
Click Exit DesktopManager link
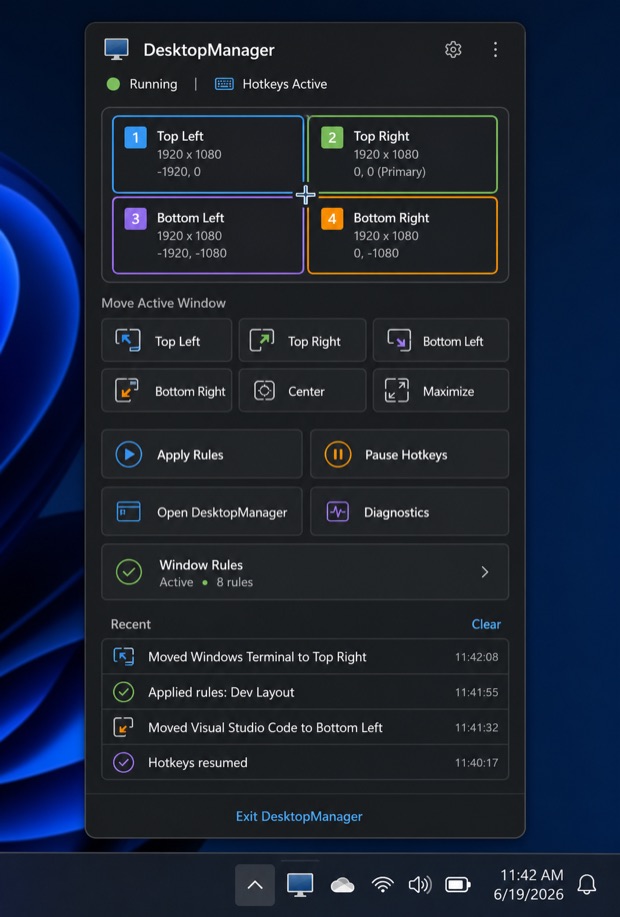299,816
